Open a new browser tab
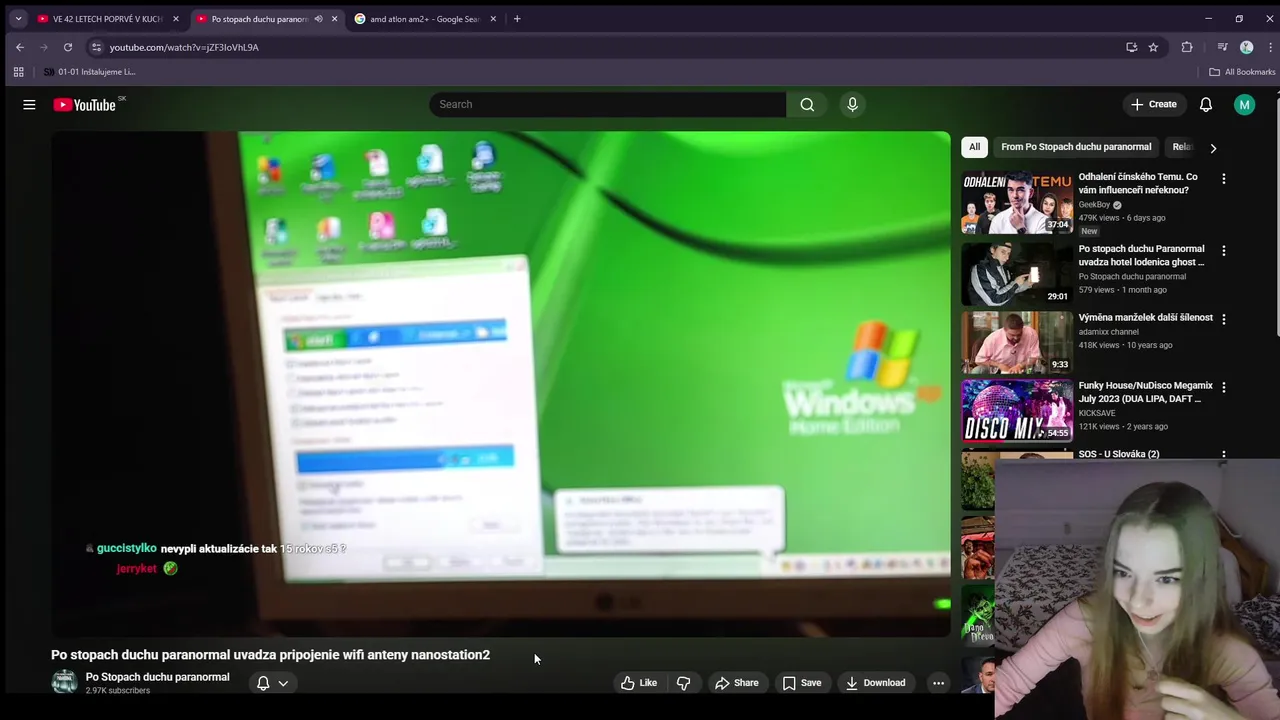Viewport: 1280px width, 720px height. point(517,19)
